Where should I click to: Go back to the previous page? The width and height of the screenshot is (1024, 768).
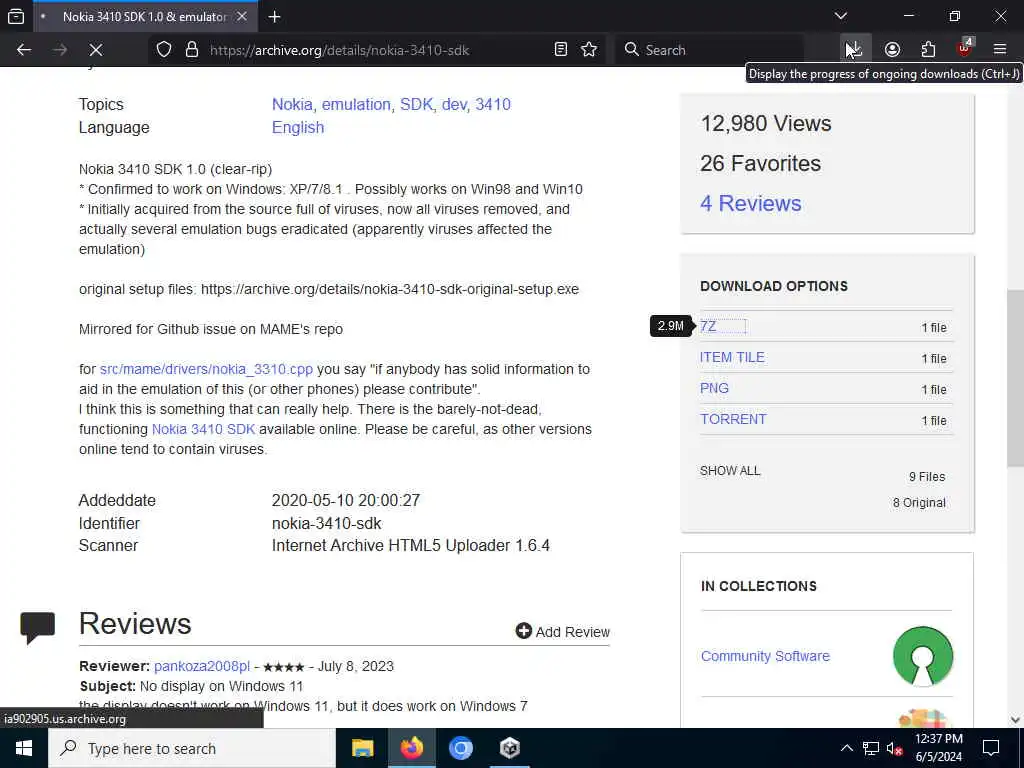pos(24,50)
